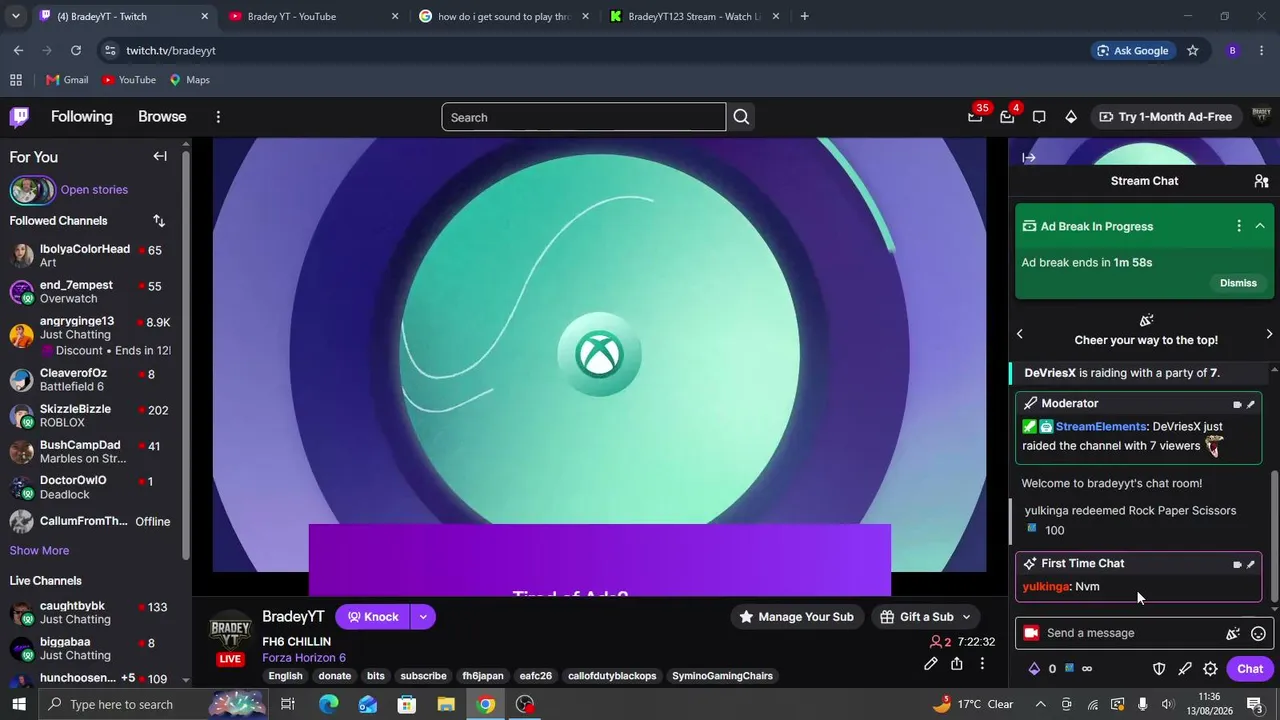
Task: Open StreamElements username in chat
Action: 1101,426
